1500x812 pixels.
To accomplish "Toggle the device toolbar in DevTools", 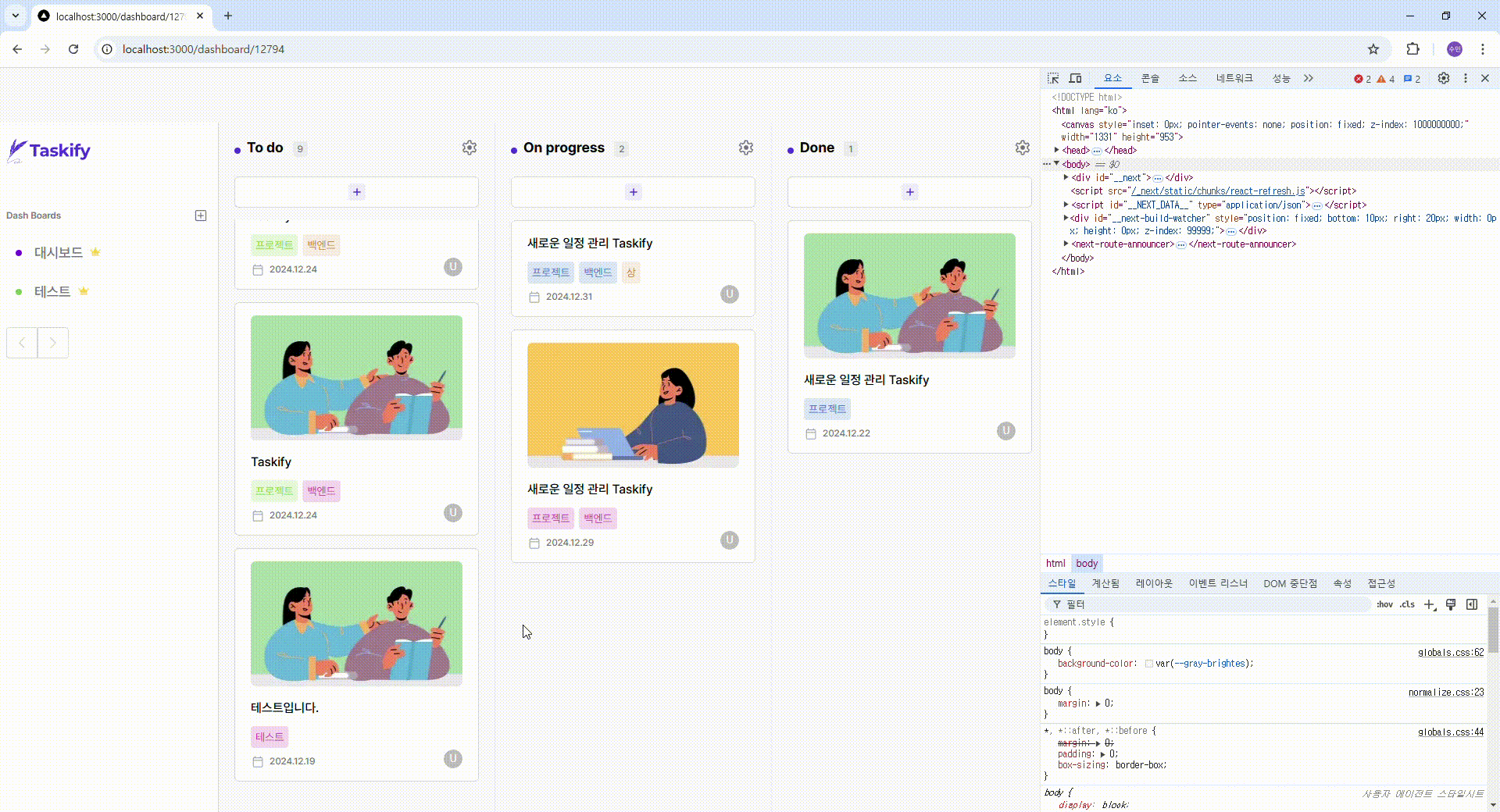I will (1076, 79).
